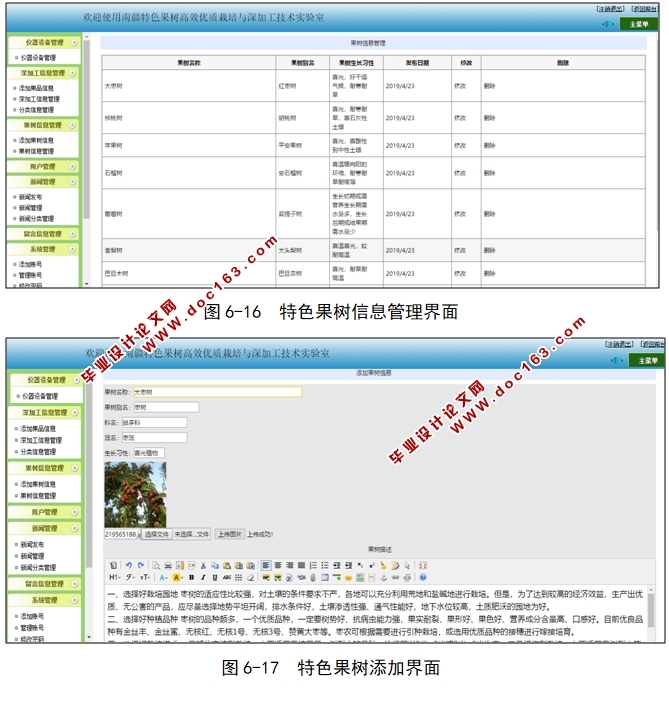The height and width of the screenshot is (706, 669).
Task: Insert a numbered list in the editor
Action: pos(313,566)
